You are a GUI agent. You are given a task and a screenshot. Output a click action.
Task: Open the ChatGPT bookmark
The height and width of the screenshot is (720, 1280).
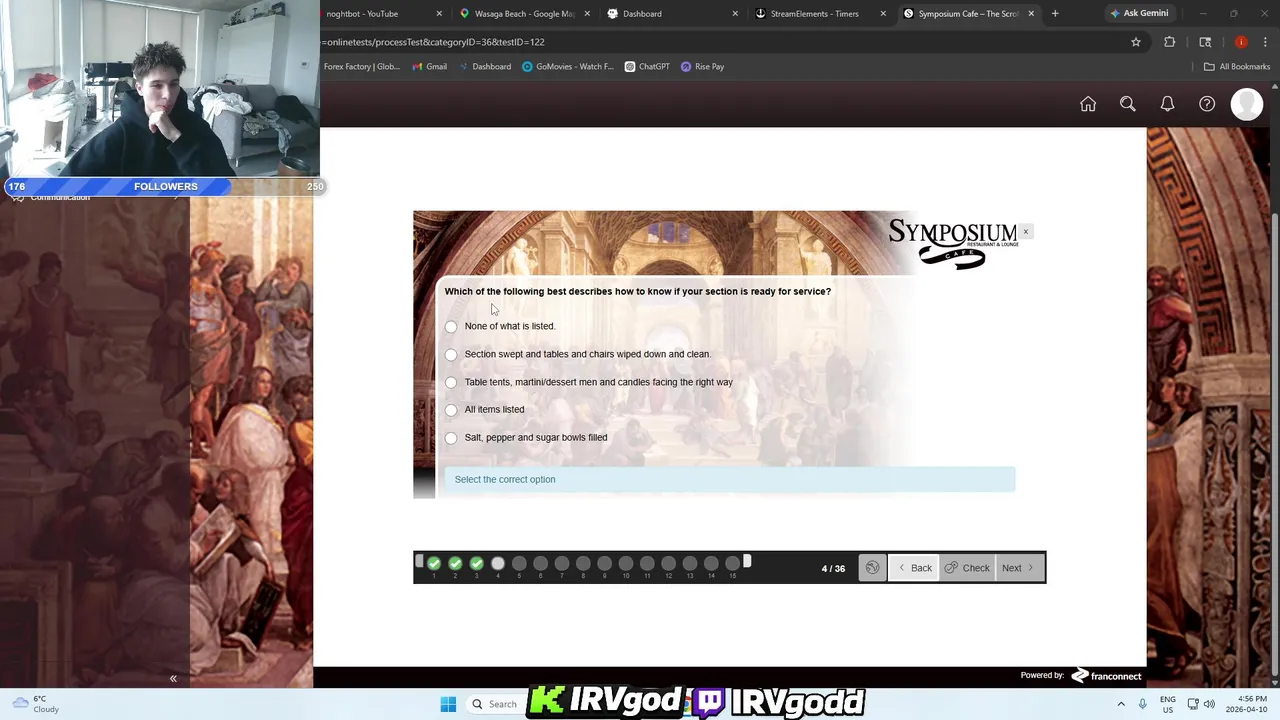coord(647,67)
